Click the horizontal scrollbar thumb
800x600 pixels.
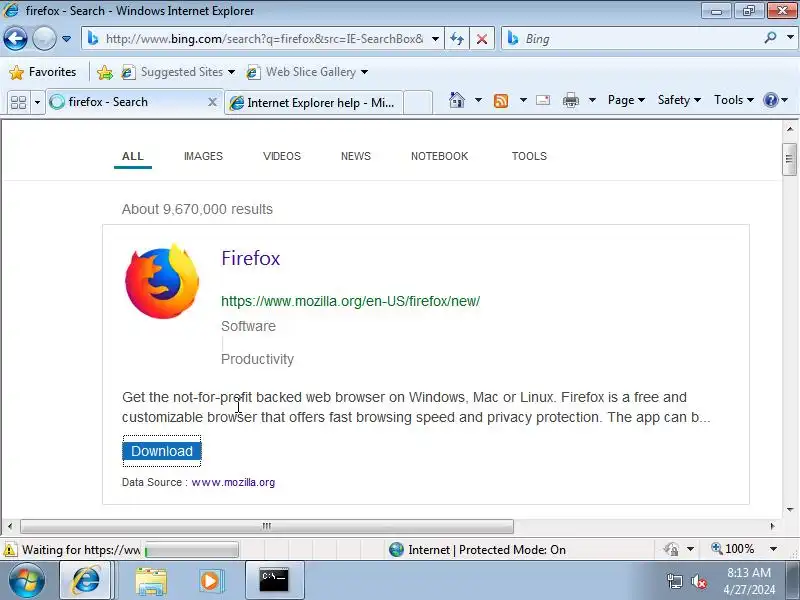[266, 526]
